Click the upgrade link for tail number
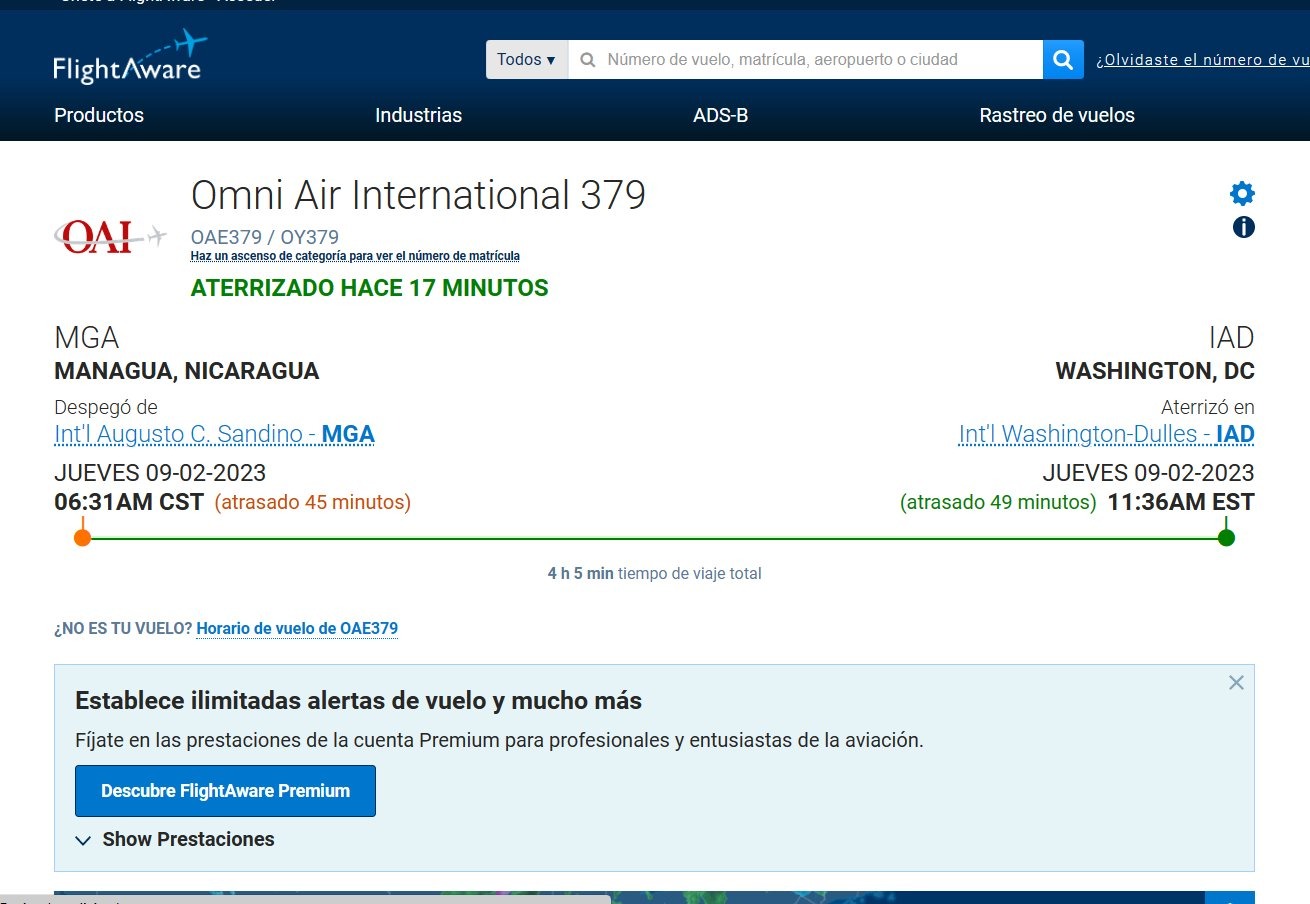Screen dimensions: 1310x904 click(355, 256)
